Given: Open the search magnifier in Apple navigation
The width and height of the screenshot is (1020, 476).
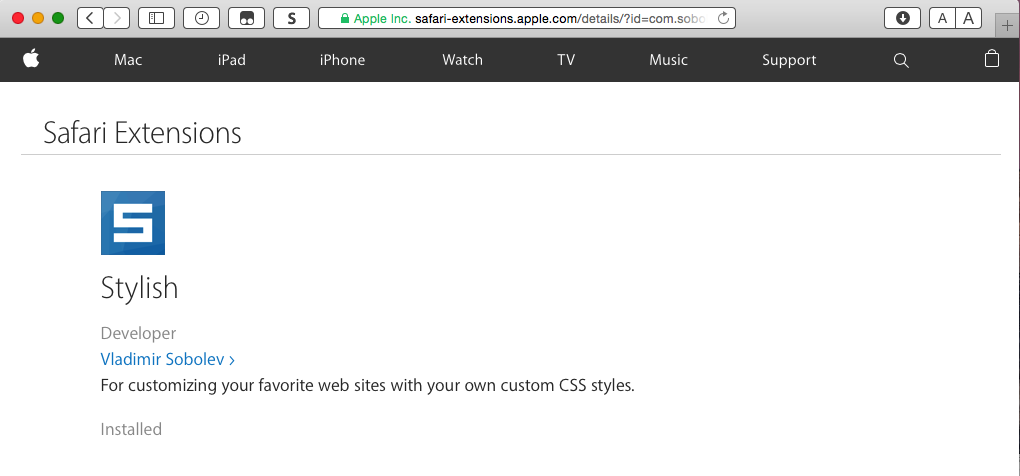Looking at the screenshot, I should pyautogui.click(x=901, y=60).
